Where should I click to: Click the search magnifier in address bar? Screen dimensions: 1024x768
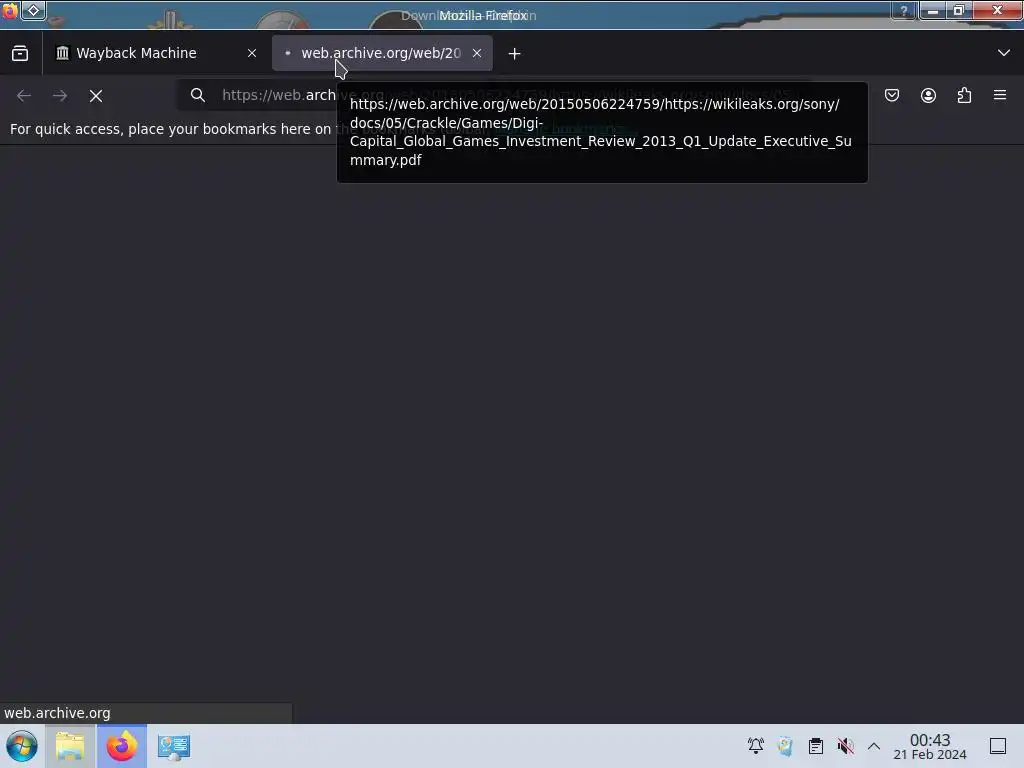pyautogui.click(x=198, y=95)
